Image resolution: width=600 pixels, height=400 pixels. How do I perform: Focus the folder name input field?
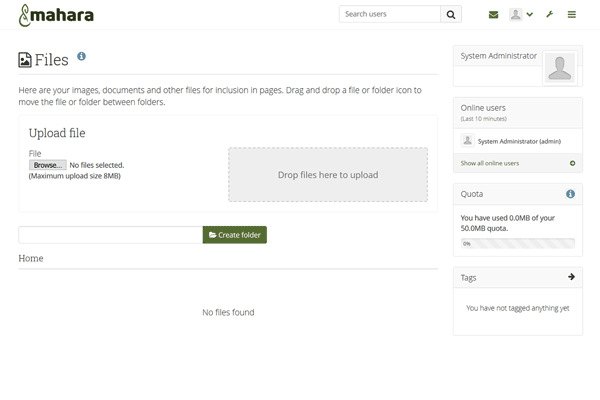111,235
